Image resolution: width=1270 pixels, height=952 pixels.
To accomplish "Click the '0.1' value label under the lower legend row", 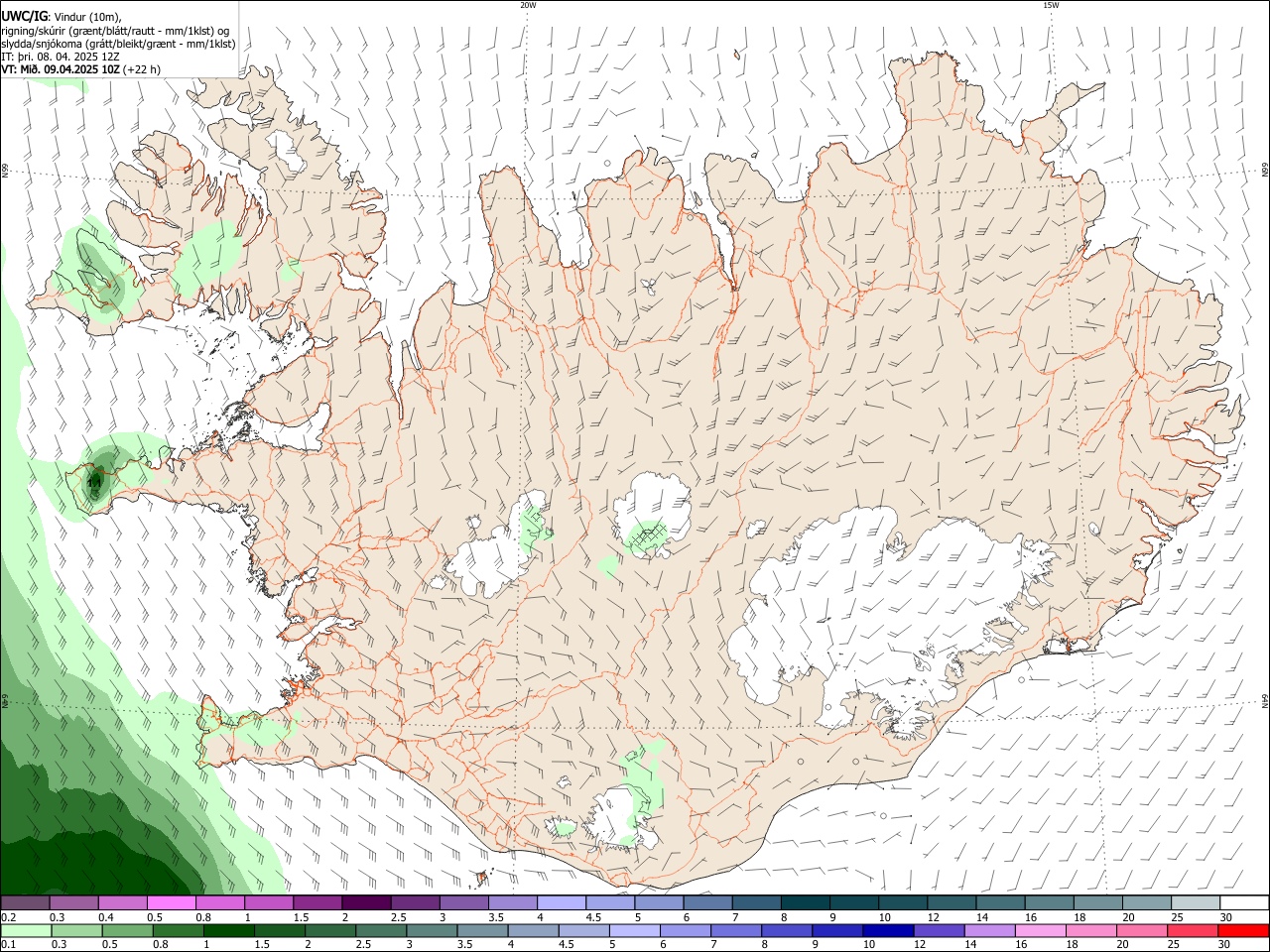I will click(x=7, y=945).
